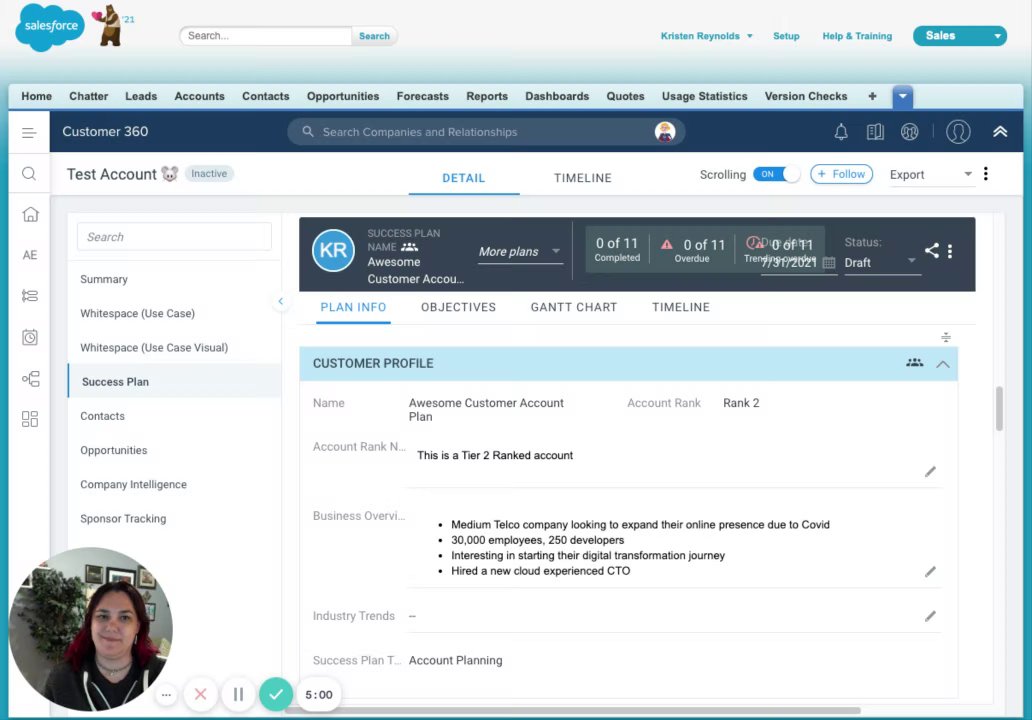The height and width of the screenshot is (720, 1032).
Task: Click the share icon in success plan header
Action: 931,251
